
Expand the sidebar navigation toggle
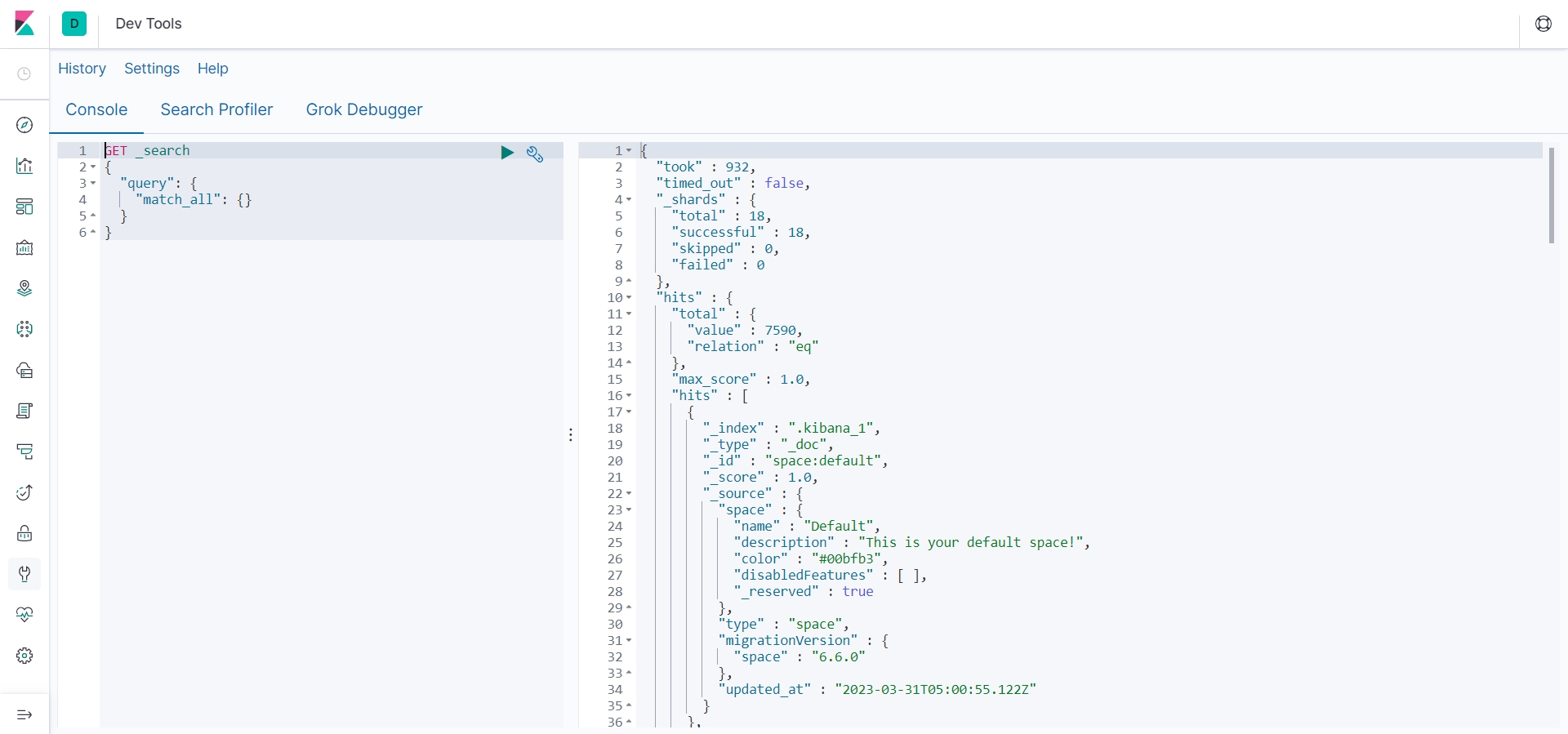24,715
